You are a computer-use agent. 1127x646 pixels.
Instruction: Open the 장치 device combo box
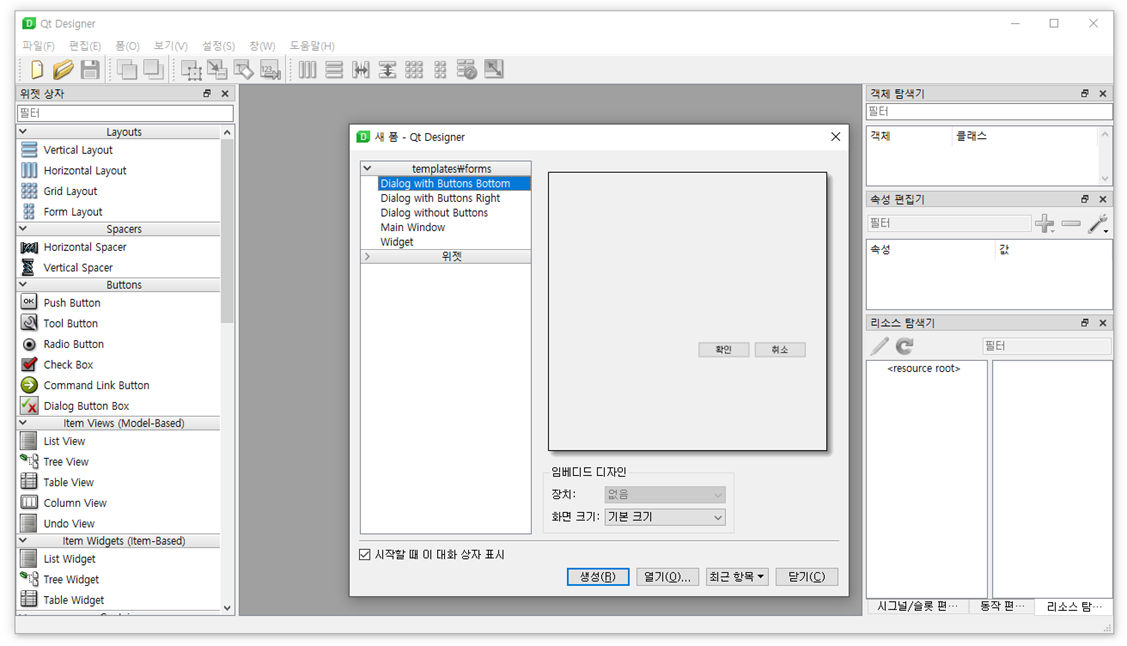click(665, 494)
